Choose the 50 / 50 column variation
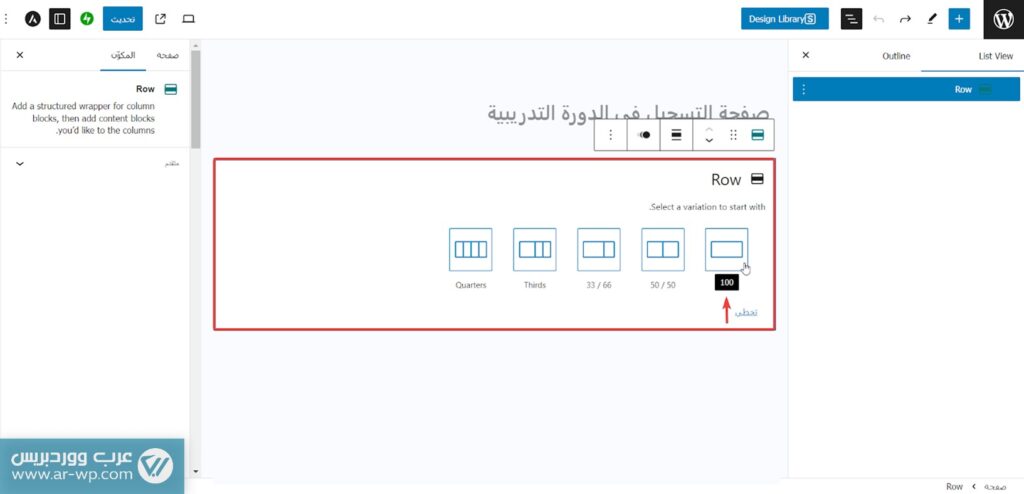The width and height of the screenshot is (1024, 494). pos(663,249)
